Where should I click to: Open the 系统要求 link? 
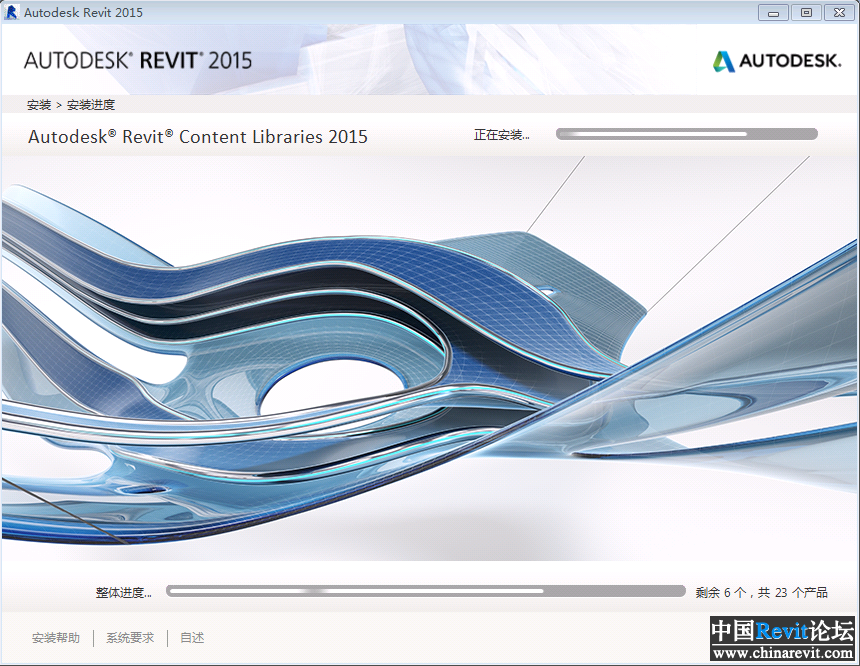point(130,637)
